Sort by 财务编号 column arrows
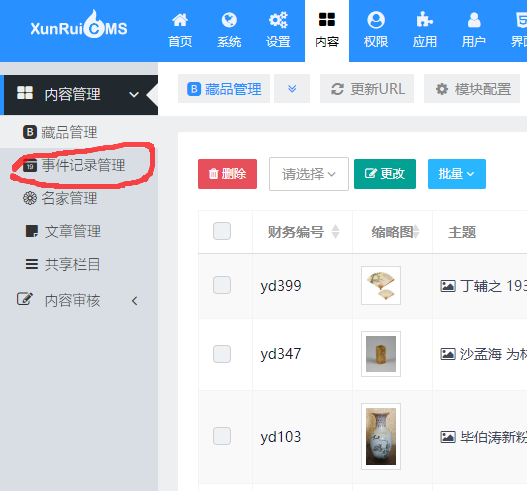 (335, 232)
